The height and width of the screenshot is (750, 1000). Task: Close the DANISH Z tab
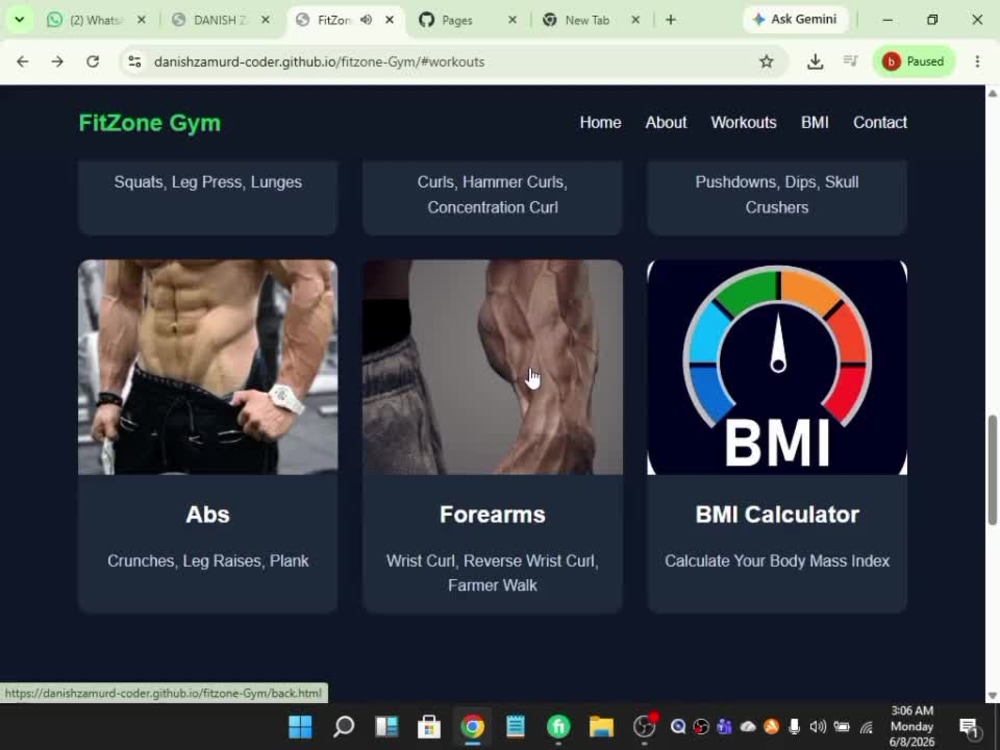265,20
